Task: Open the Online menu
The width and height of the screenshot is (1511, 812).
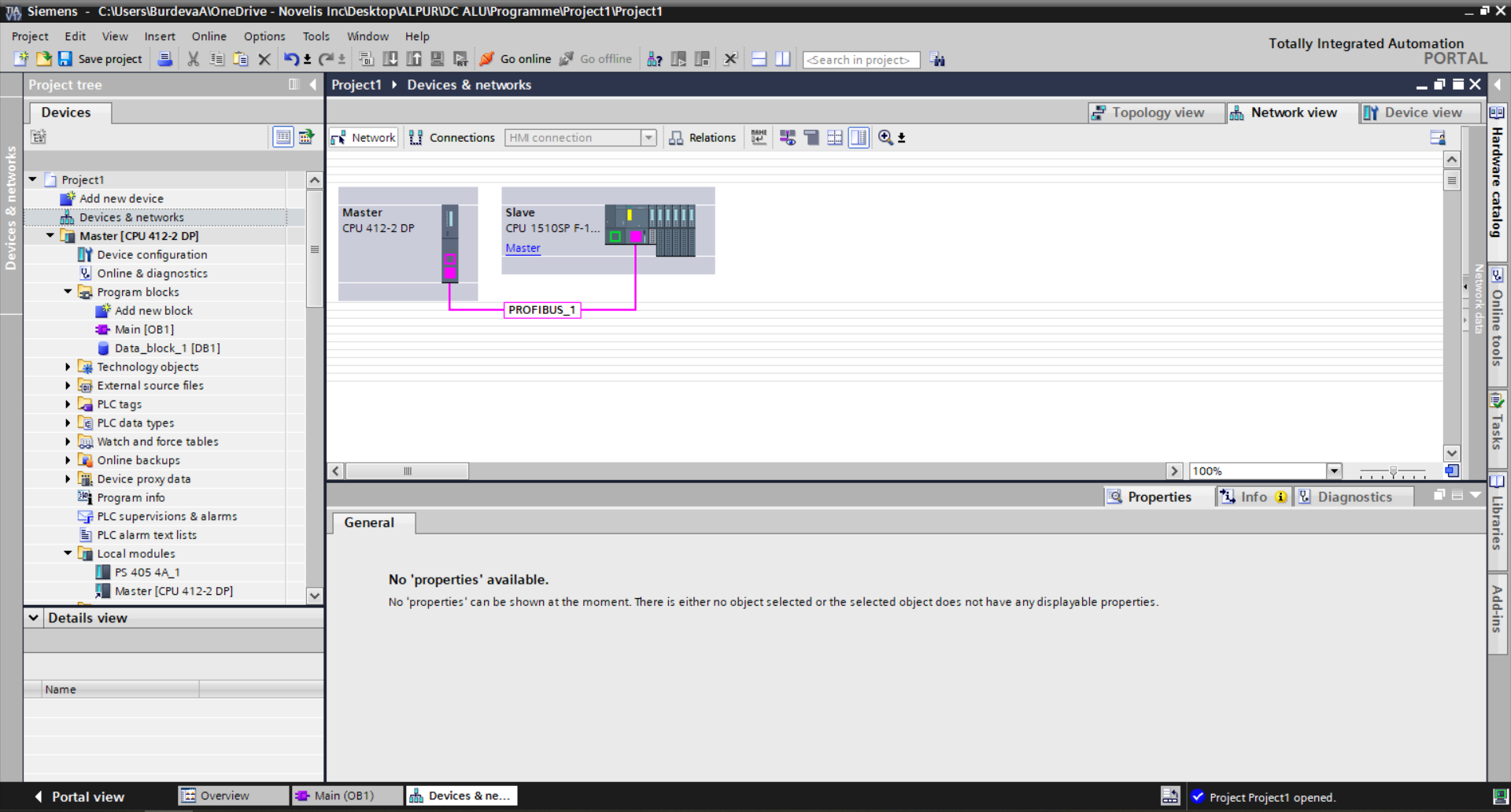Action: pos(209,36)
